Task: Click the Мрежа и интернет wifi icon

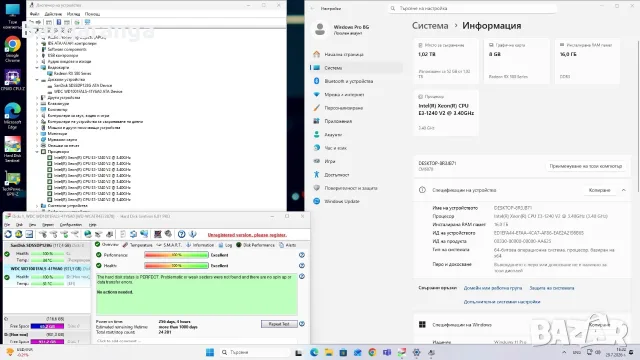Action: point(316,94)
